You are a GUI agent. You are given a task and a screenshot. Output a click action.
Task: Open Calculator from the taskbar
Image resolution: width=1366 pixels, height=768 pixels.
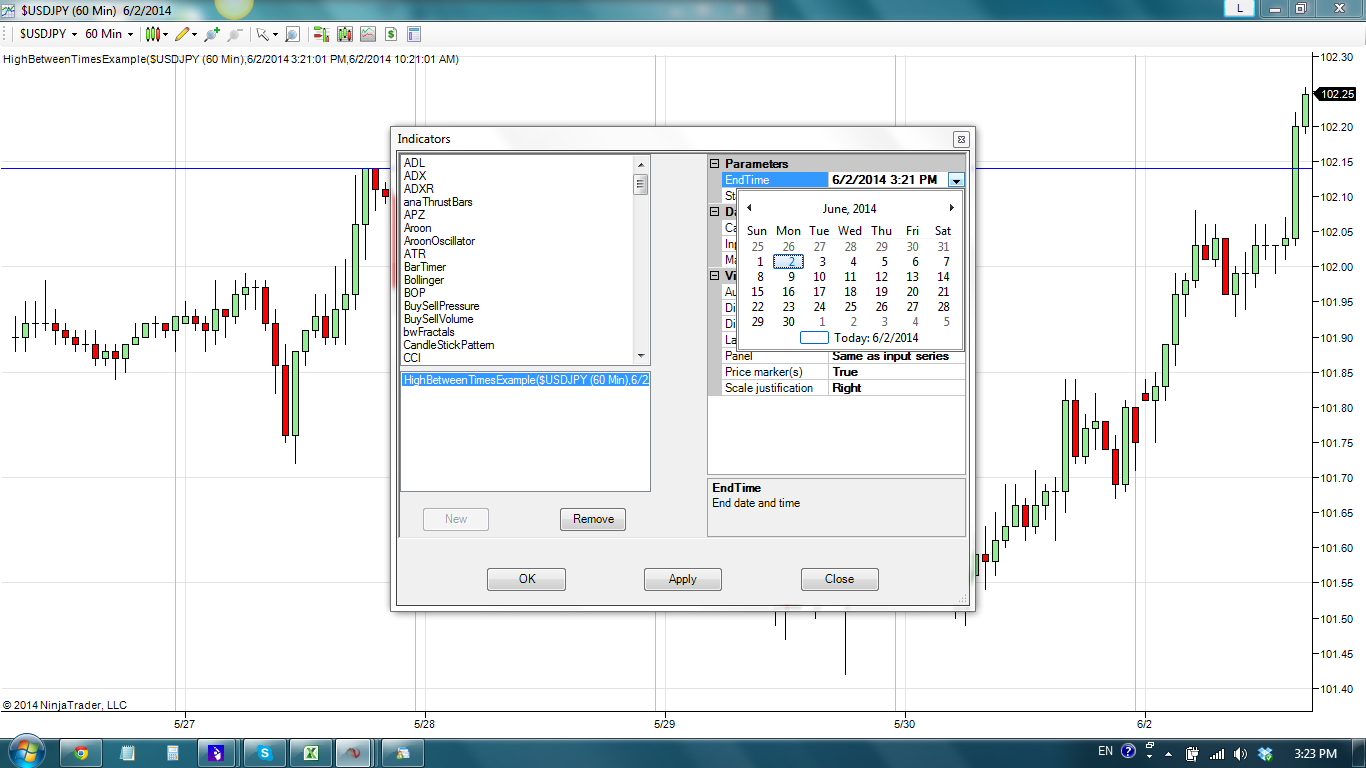tap(173, 753)
